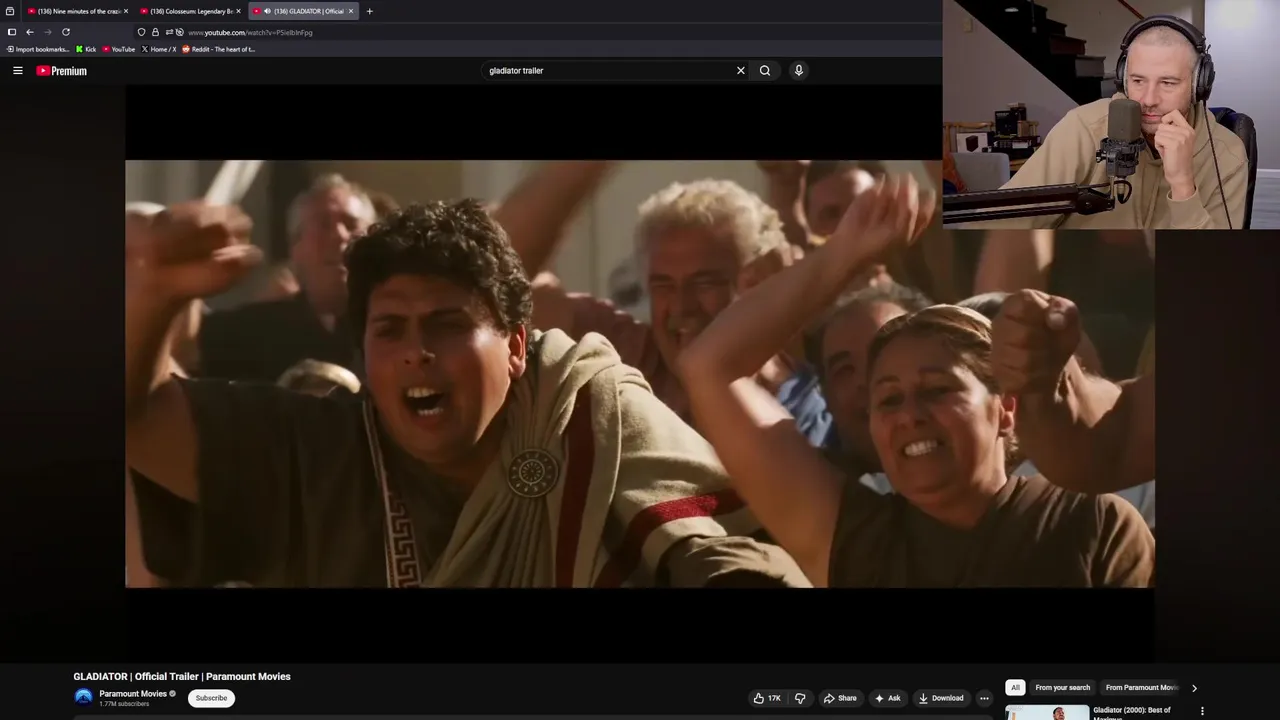
Task: Close the Colosseum: Legendary tab
Action: (238, 11)
